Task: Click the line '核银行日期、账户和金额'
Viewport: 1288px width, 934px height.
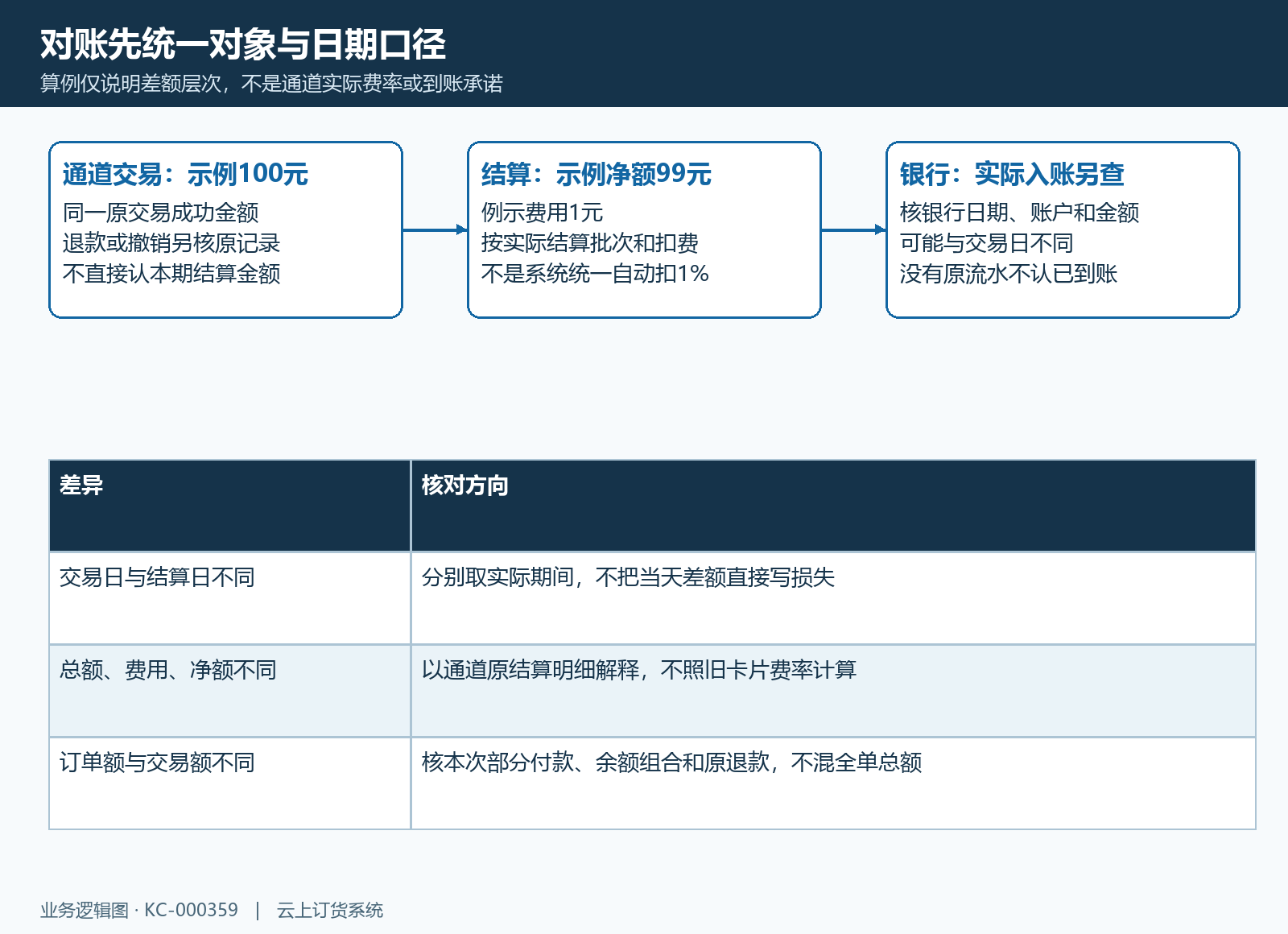Action: [1019, 213]
